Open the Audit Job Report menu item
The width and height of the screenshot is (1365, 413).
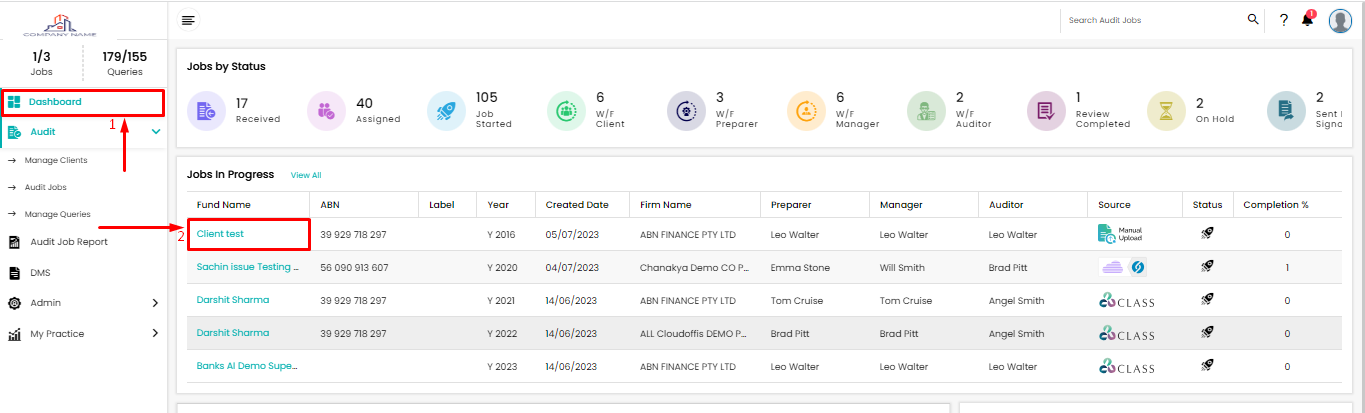pos(69,242)
